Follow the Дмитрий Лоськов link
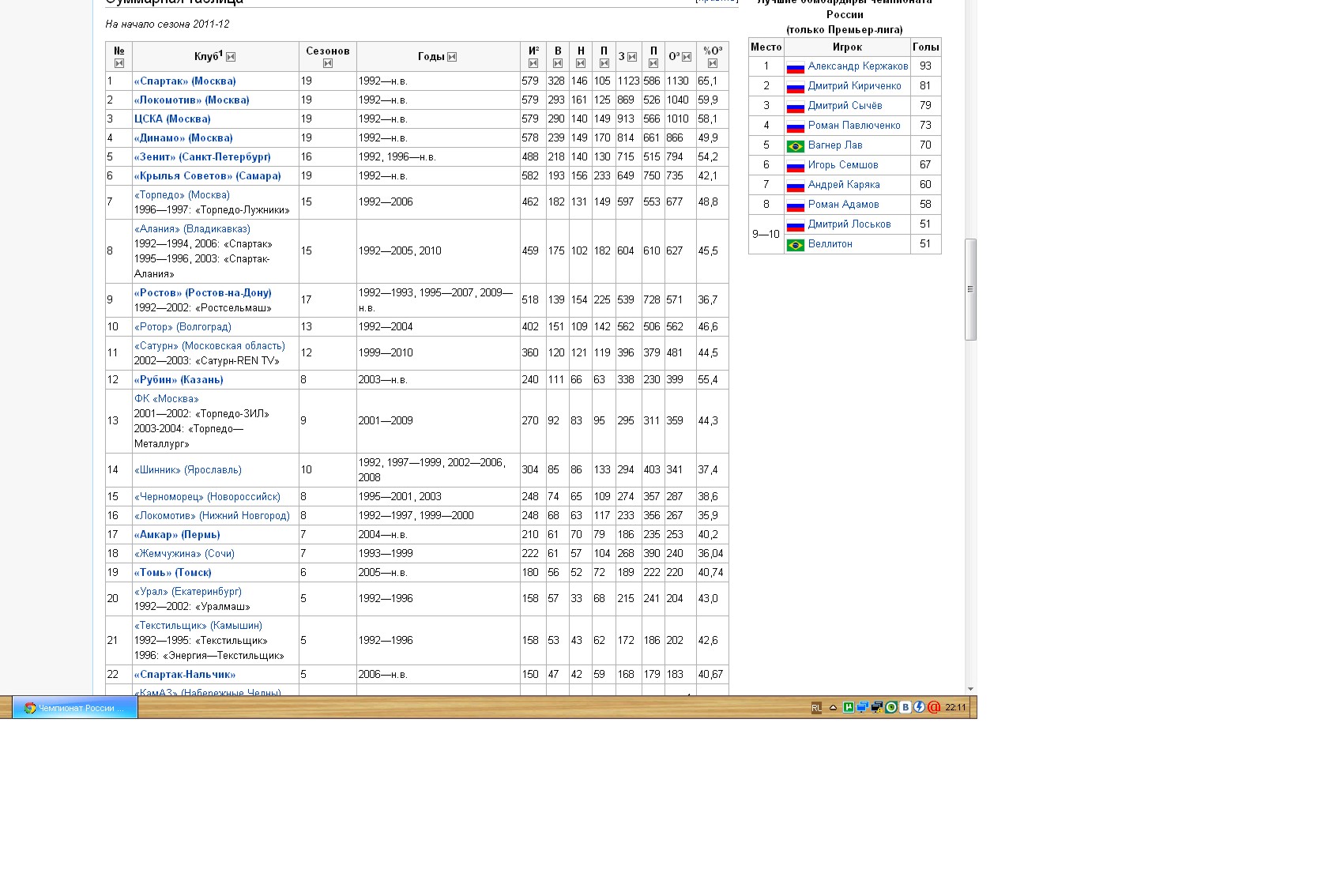Screen dimensions: 1344x896 (x=849, y=224)
